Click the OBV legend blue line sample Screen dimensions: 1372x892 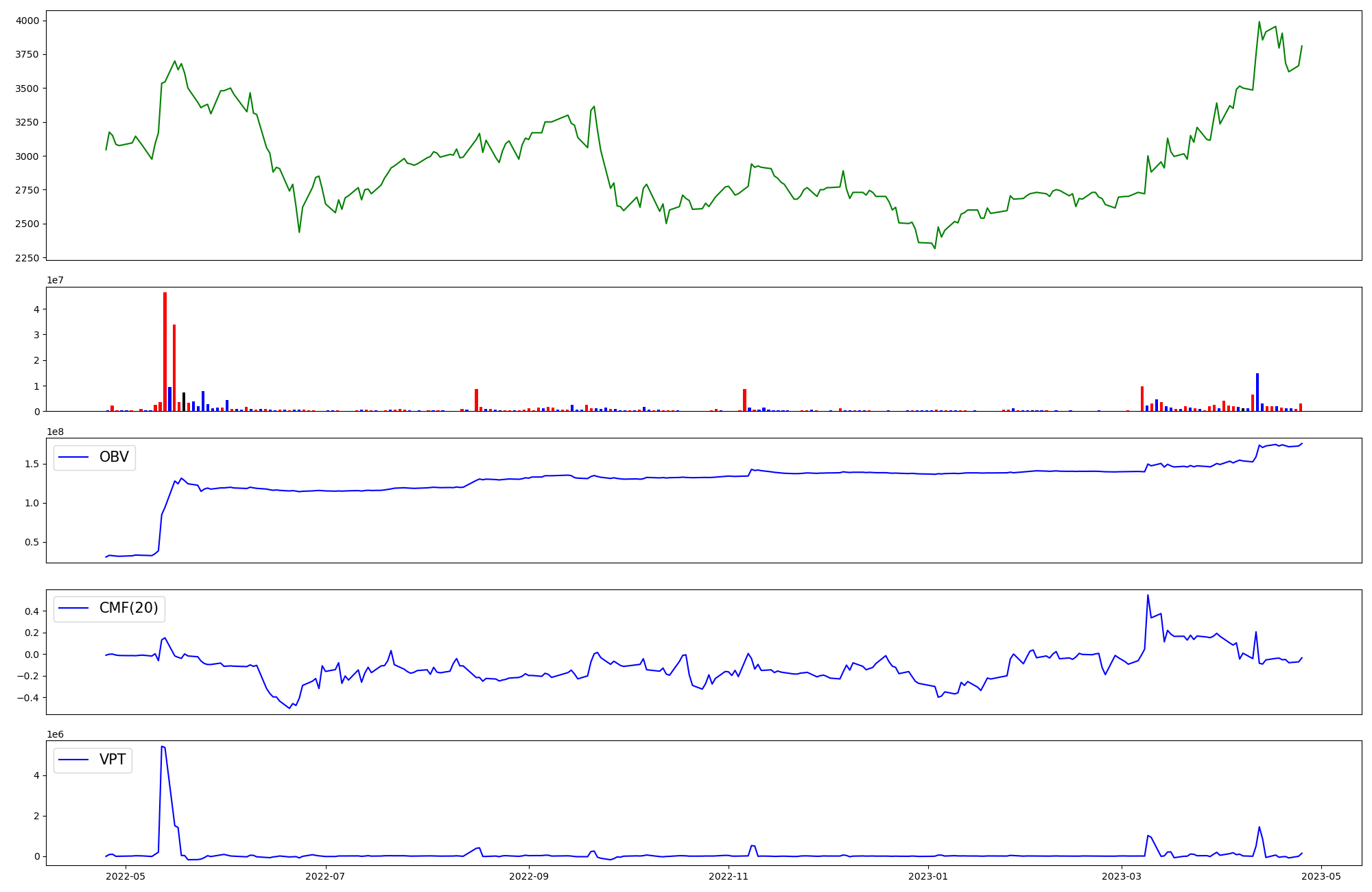[x=74, y=457]
